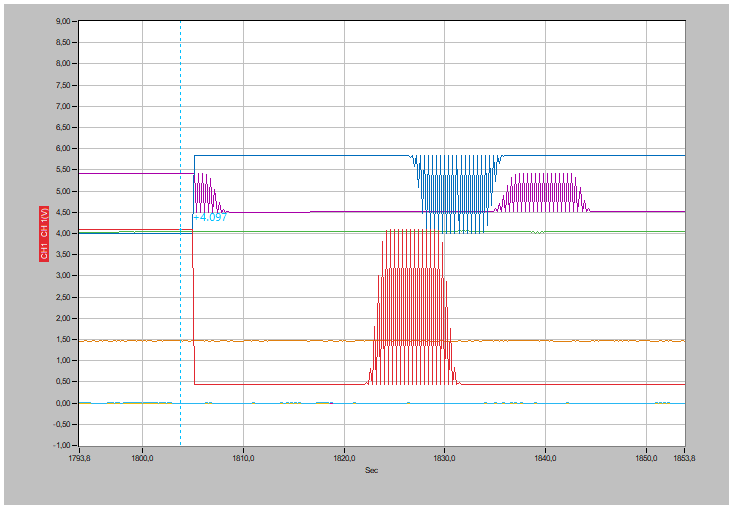Click the 0,00 y-axis label
The width and height of the screenshot is (734, 510).
point(63,403)
